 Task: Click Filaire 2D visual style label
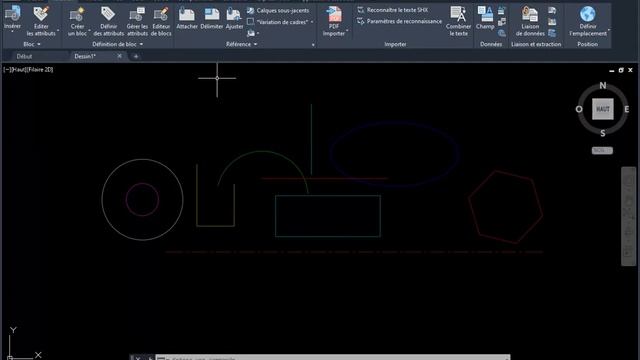click(39, 70)
